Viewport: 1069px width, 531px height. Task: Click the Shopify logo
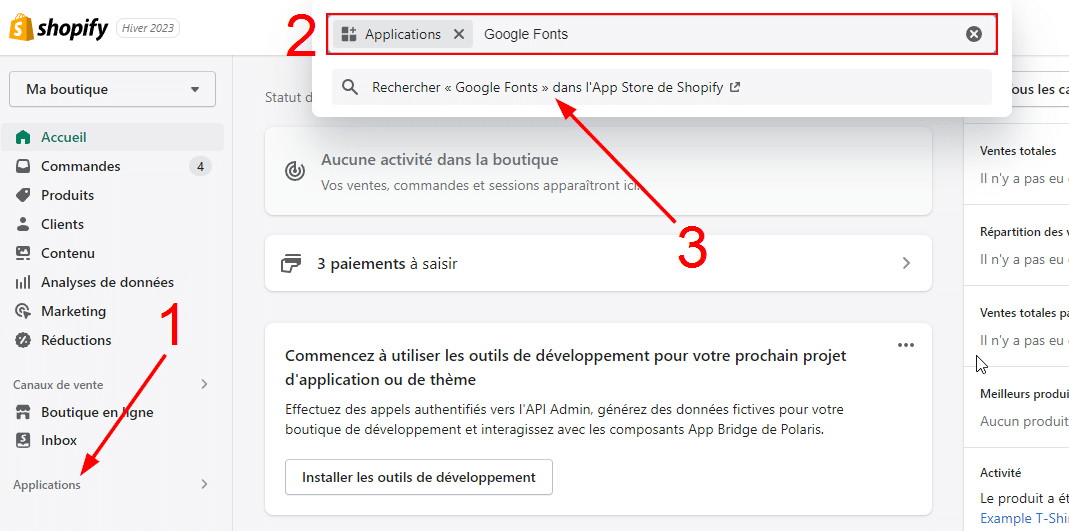click(x=58, y=28)
